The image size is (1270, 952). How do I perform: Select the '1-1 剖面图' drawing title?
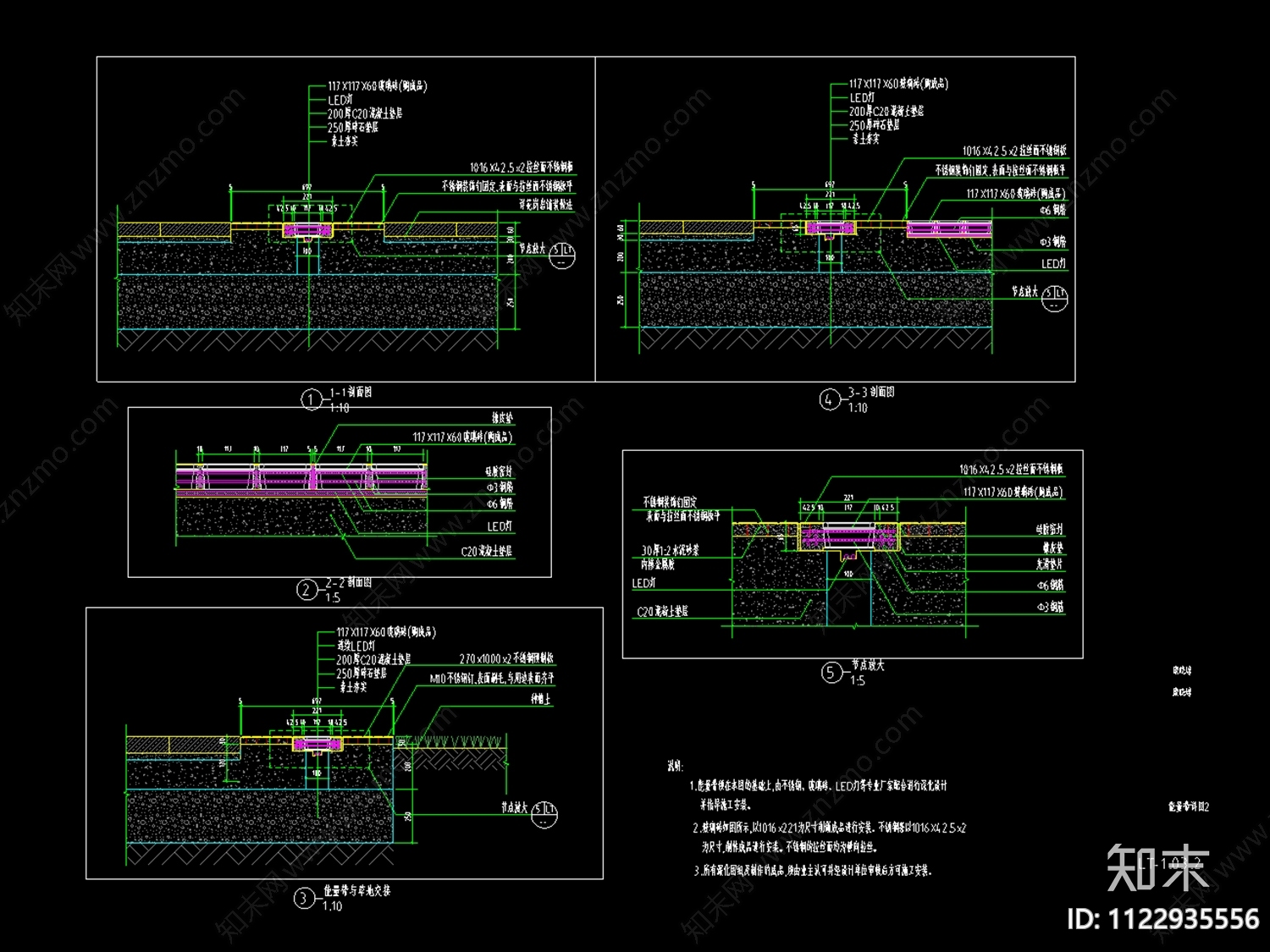(351, 393)
